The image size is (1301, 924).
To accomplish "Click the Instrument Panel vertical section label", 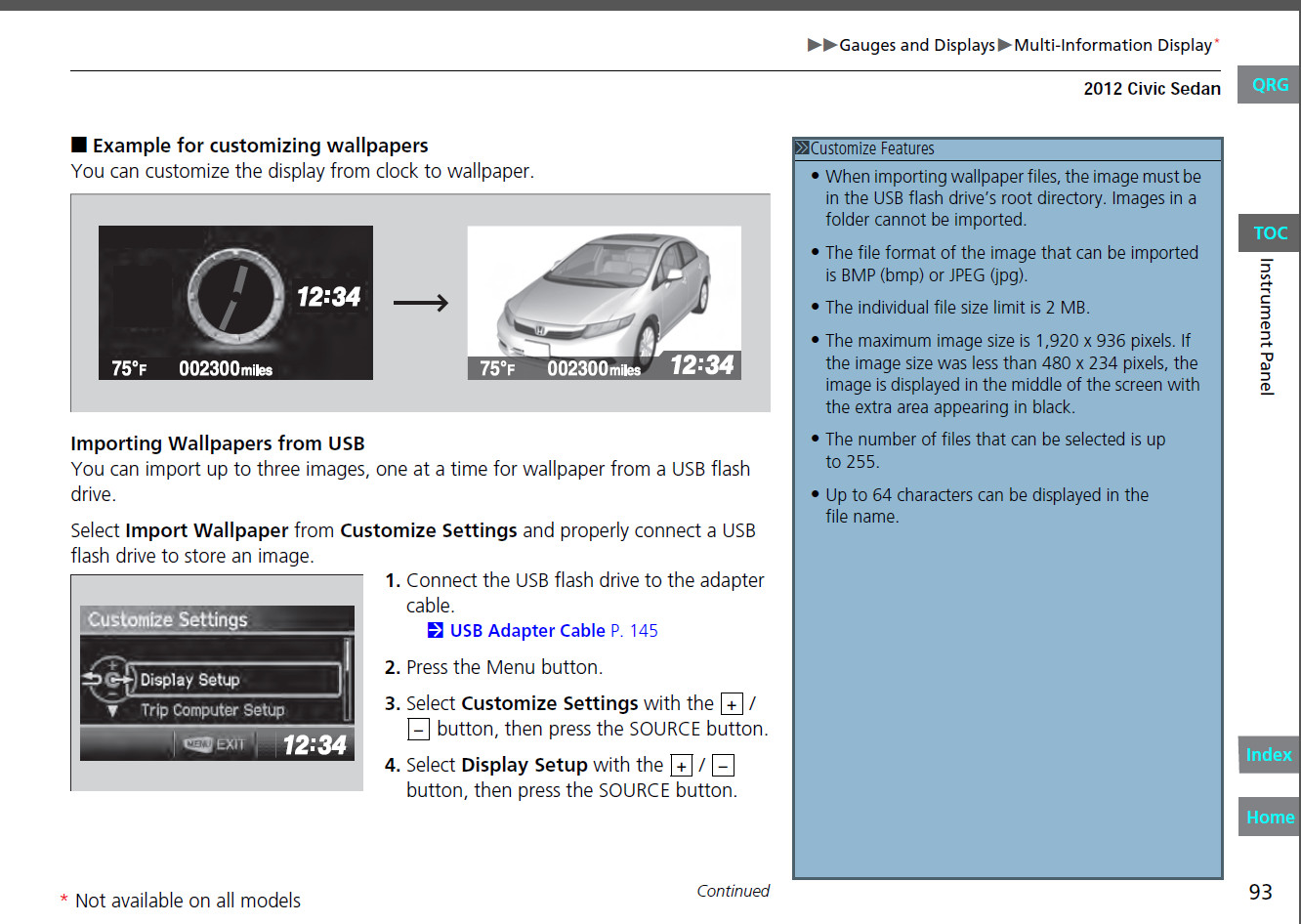I will [x=1266, y=326].
